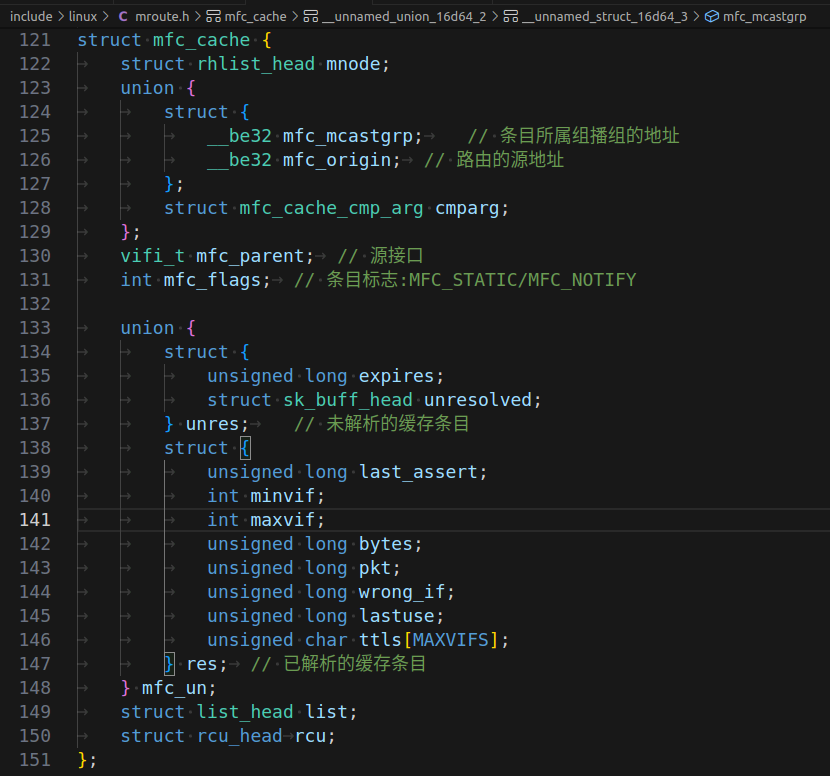
Task: Click 'list_head' type on line 149
Action: click(245, 712)
